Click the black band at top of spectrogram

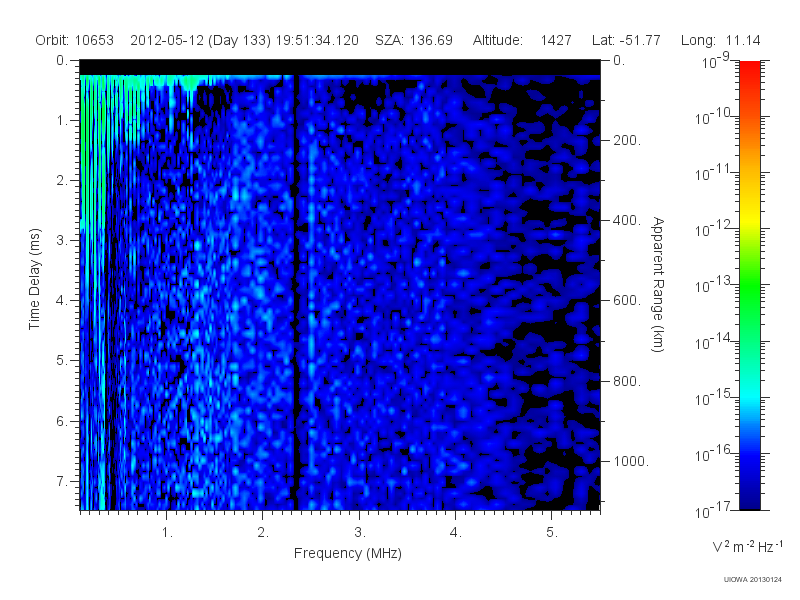click(x=340, y=68)
